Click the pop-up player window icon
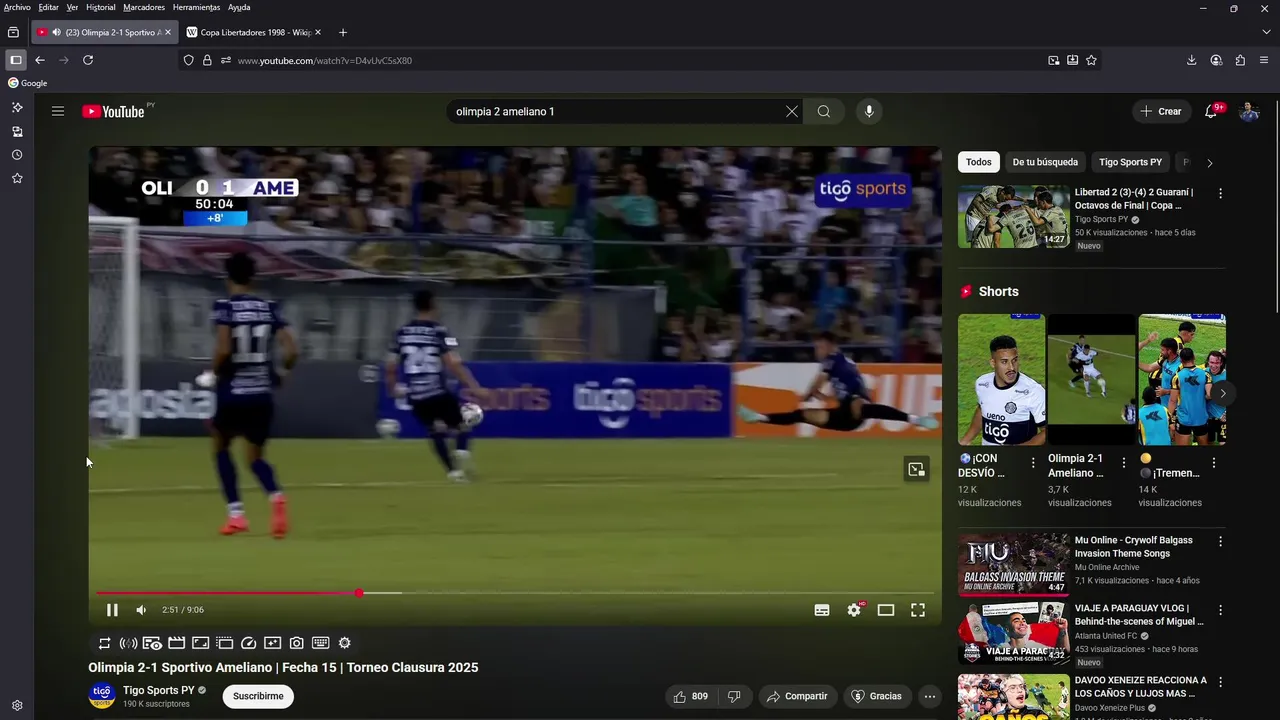 tap(224, 643)
